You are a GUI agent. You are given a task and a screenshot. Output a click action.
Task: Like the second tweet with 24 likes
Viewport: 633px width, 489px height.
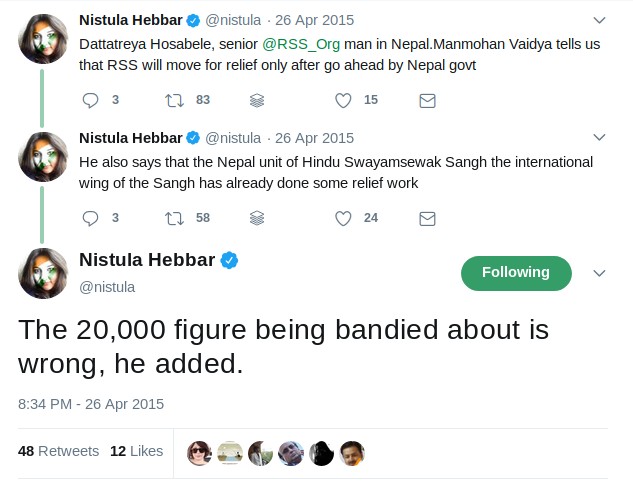coord(343,218)
